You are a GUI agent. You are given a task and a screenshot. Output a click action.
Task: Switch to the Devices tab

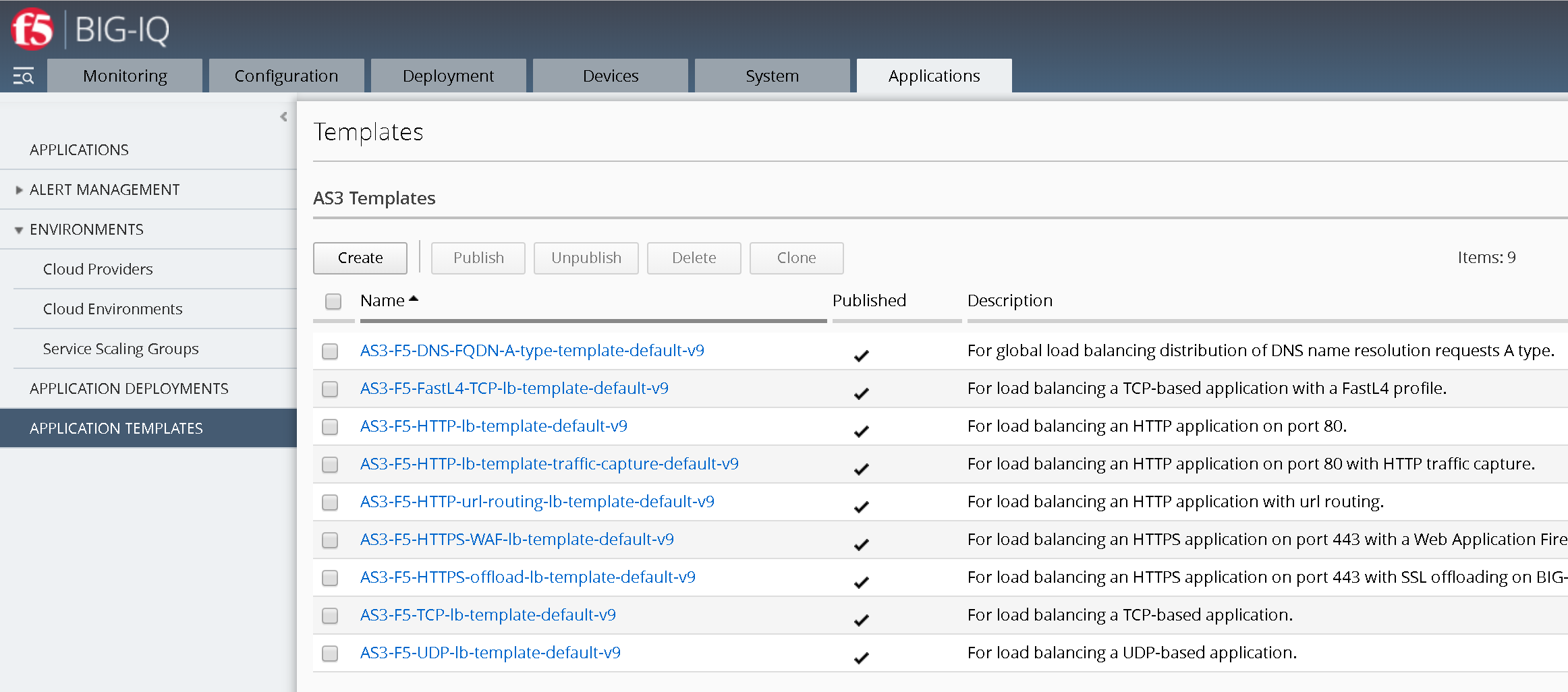pyautogui.click(x=611, y=76)
